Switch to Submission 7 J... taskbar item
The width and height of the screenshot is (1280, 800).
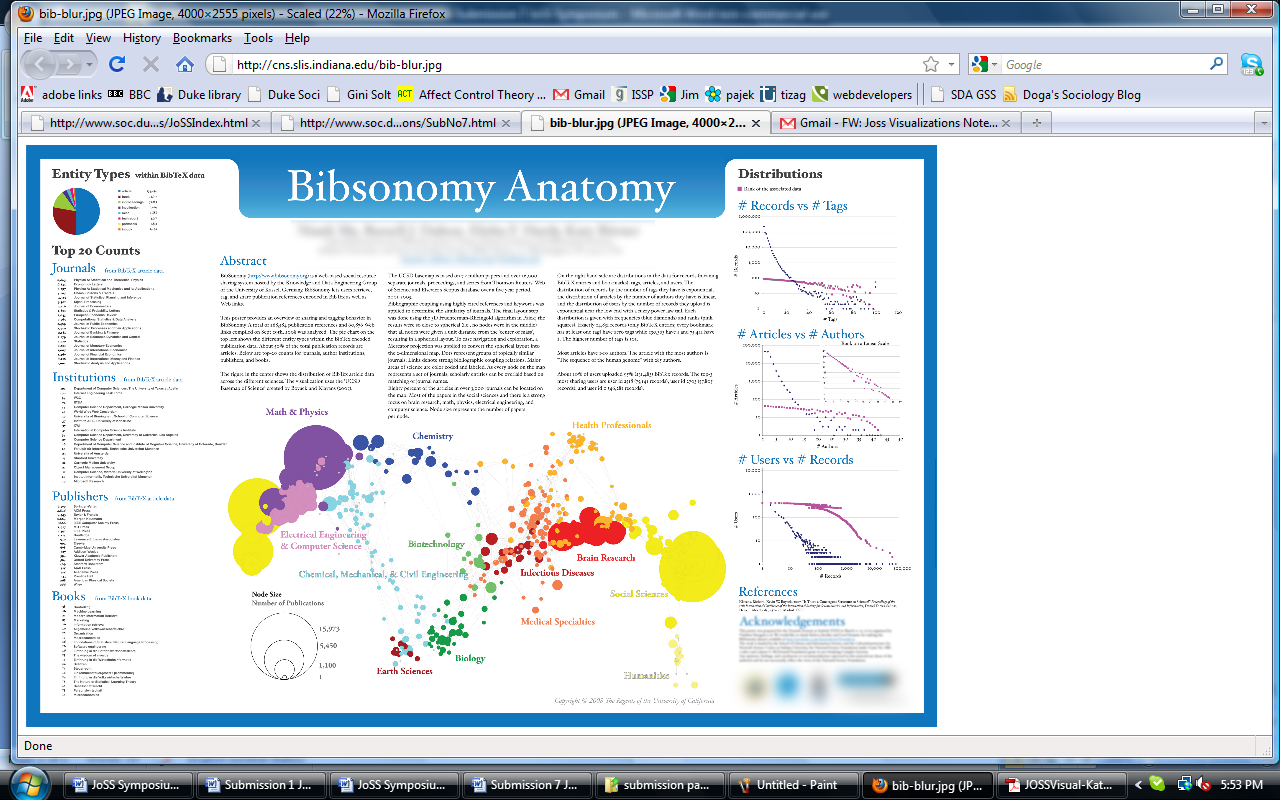coord(526,785)
